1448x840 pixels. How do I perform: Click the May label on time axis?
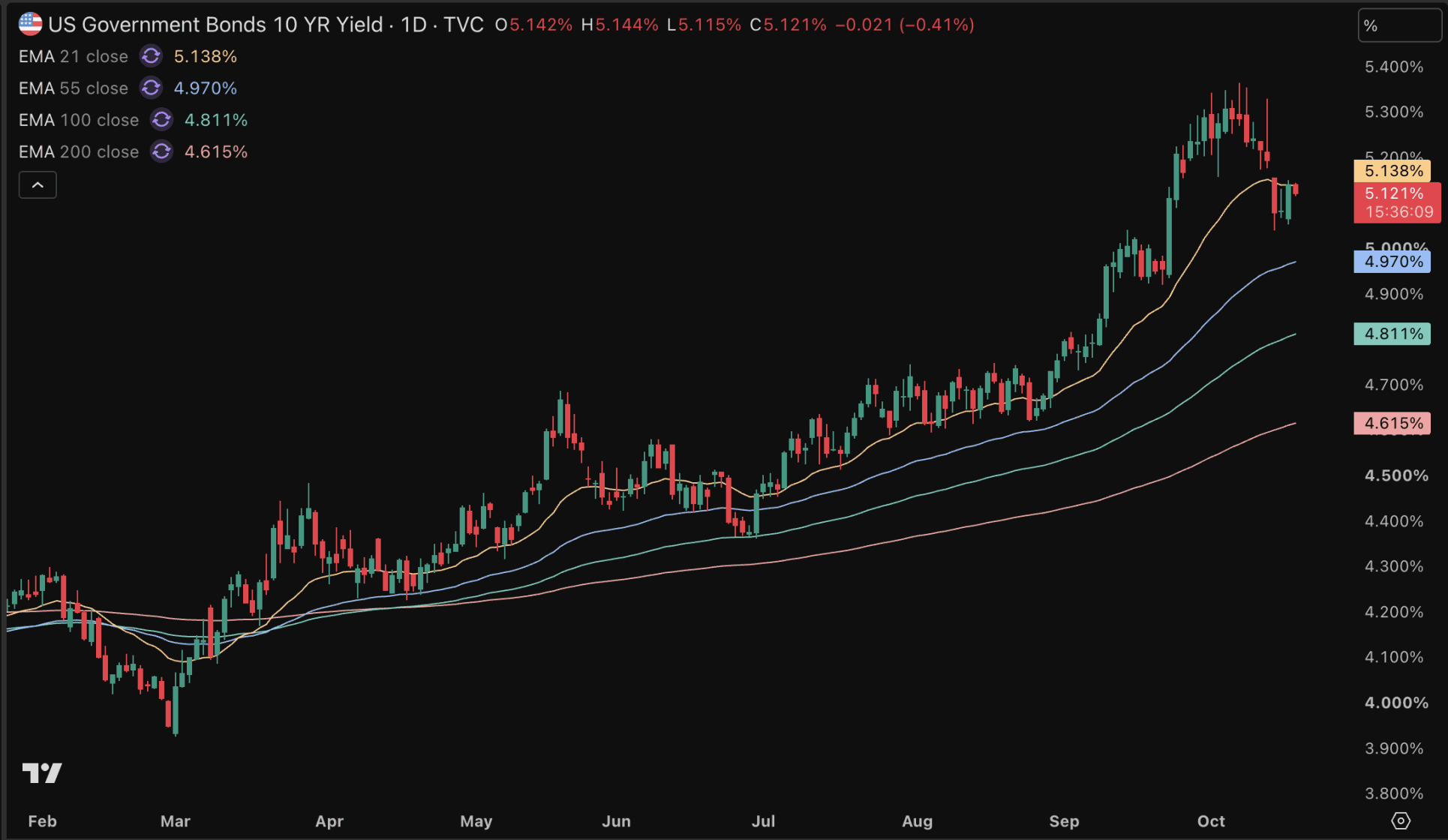pos(476,821)
